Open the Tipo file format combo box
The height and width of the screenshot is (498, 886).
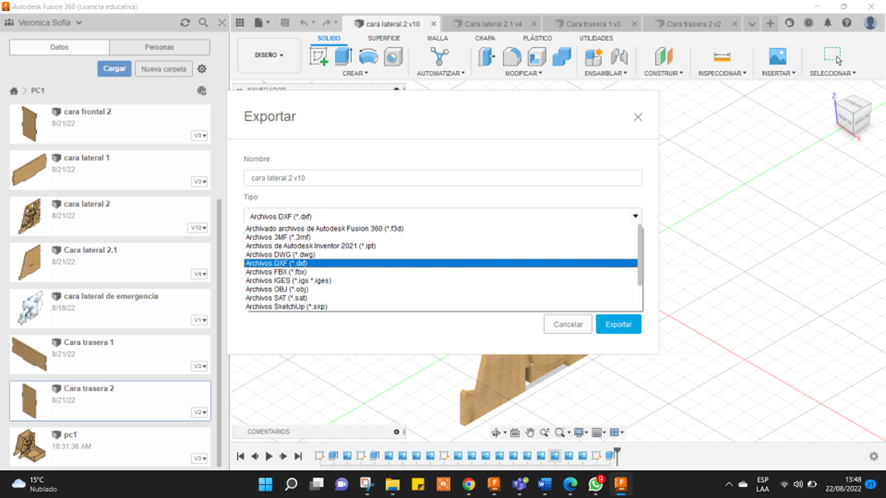point(443,216)
